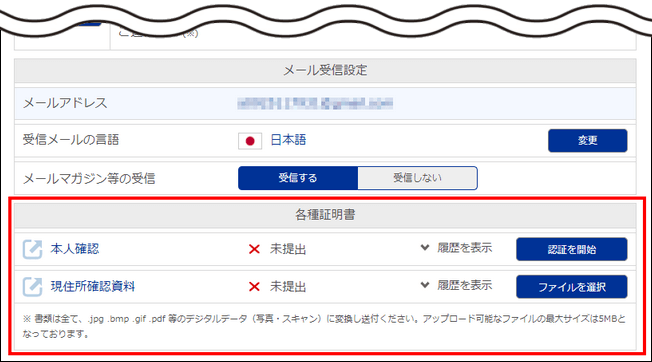
Task: Click the ファイルを選択 button
Action: click(x=571, y=287)
